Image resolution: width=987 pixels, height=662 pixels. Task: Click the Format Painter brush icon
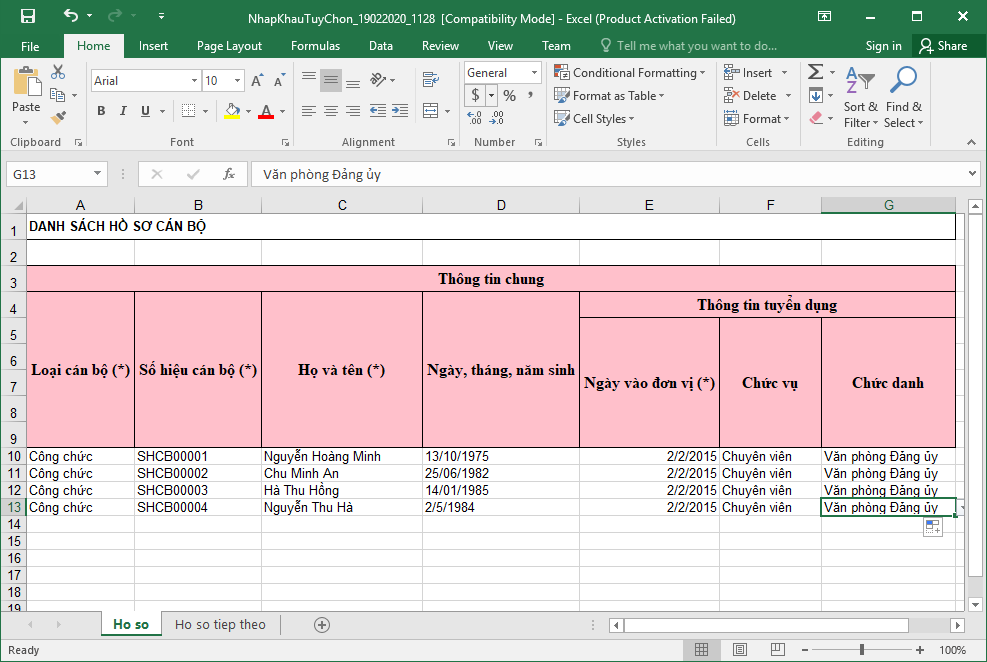(x=58, y=117)
